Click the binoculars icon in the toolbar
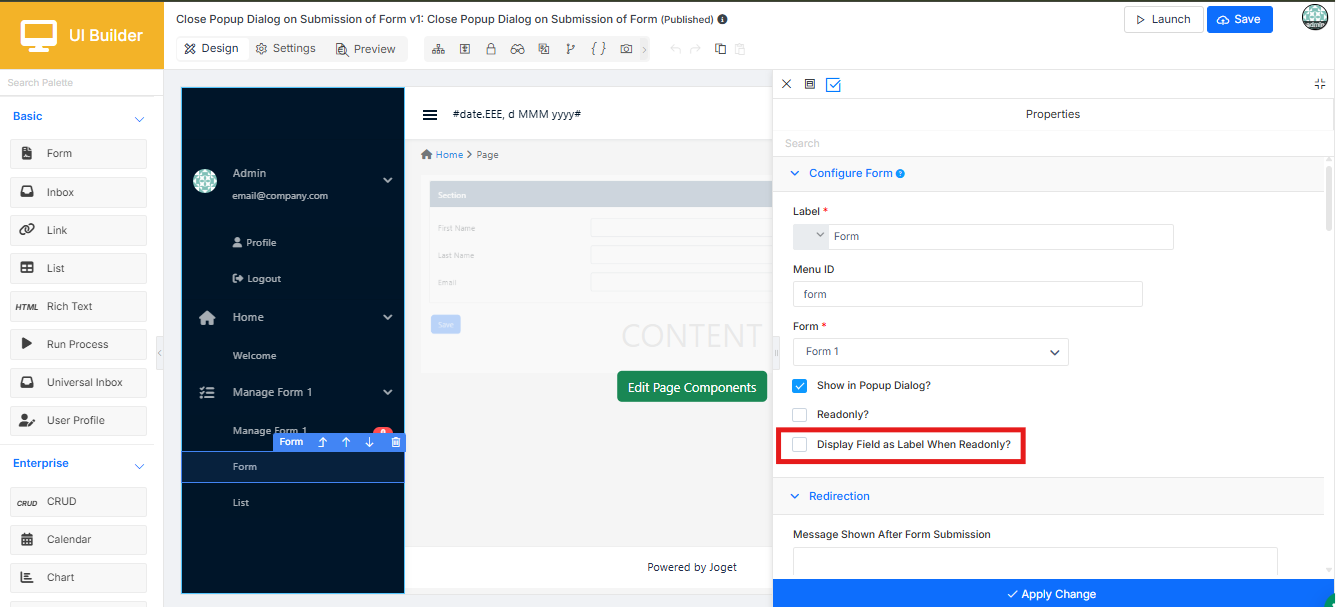Viewport: 1336px width, 607px height. [517, 49]
